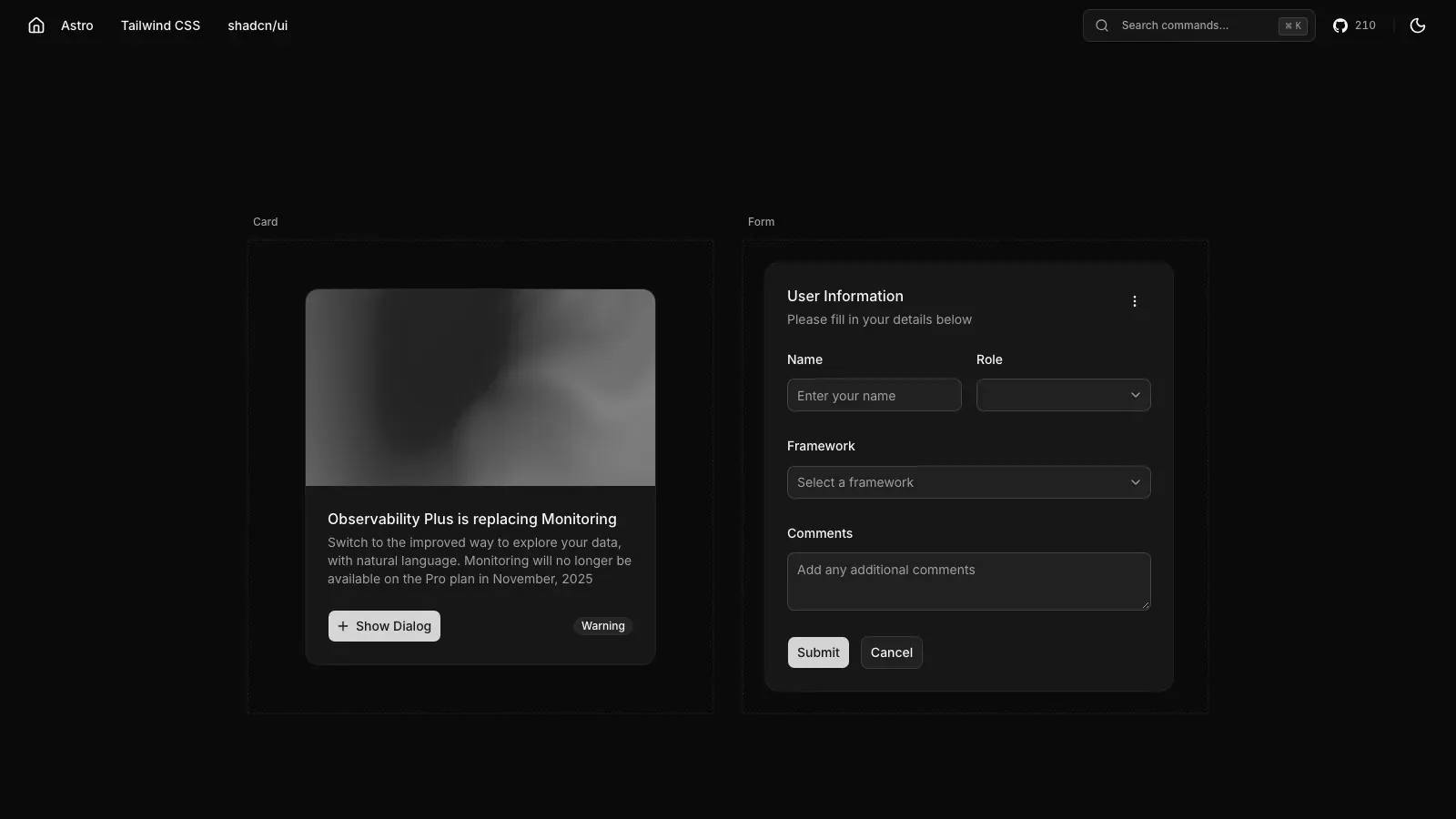Click the Framework field label
This screenshot has height=819, width=1456.
point(821,446)
